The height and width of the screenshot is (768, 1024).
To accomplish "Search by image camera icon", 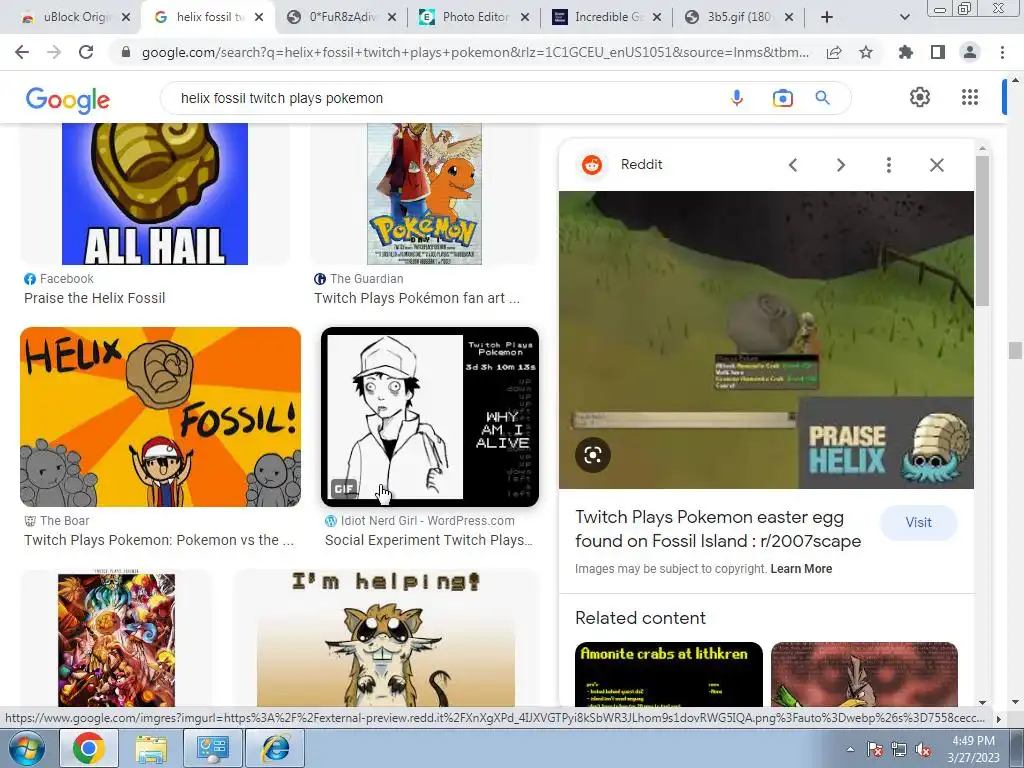I will click(782, 98).
